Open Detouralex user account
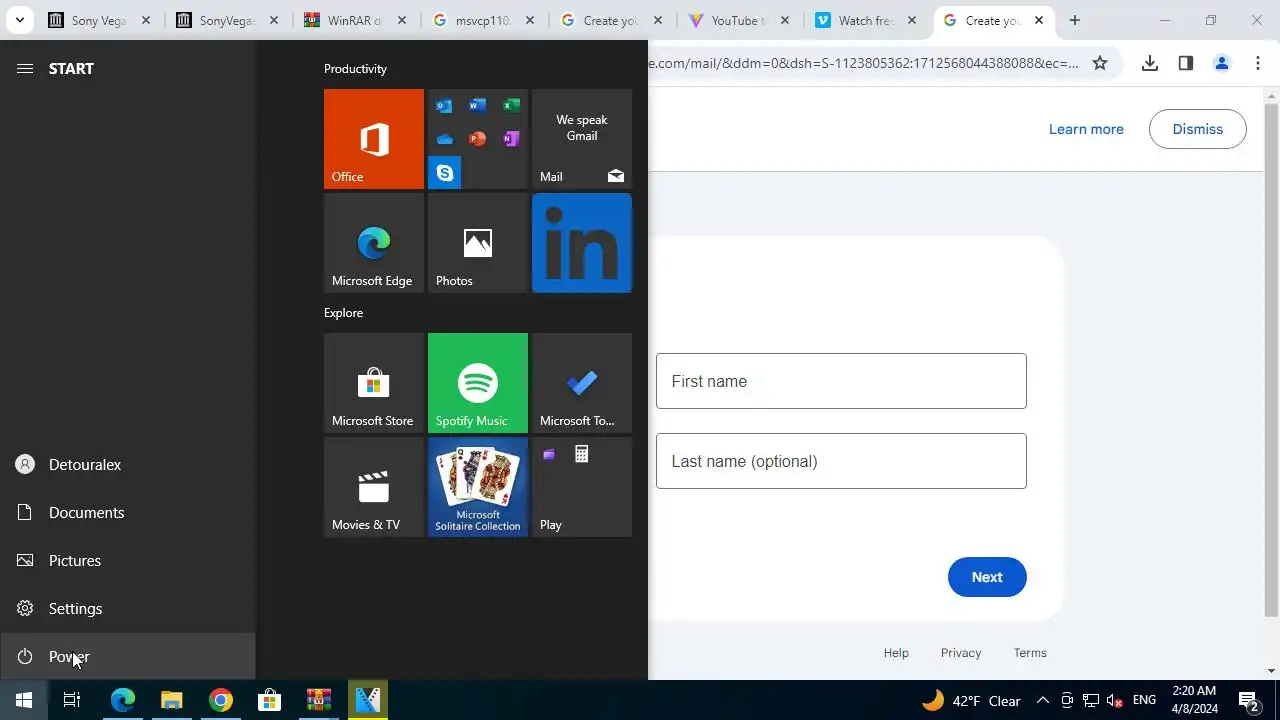The width and height of the screenshot is (1280, 720). 128,465
